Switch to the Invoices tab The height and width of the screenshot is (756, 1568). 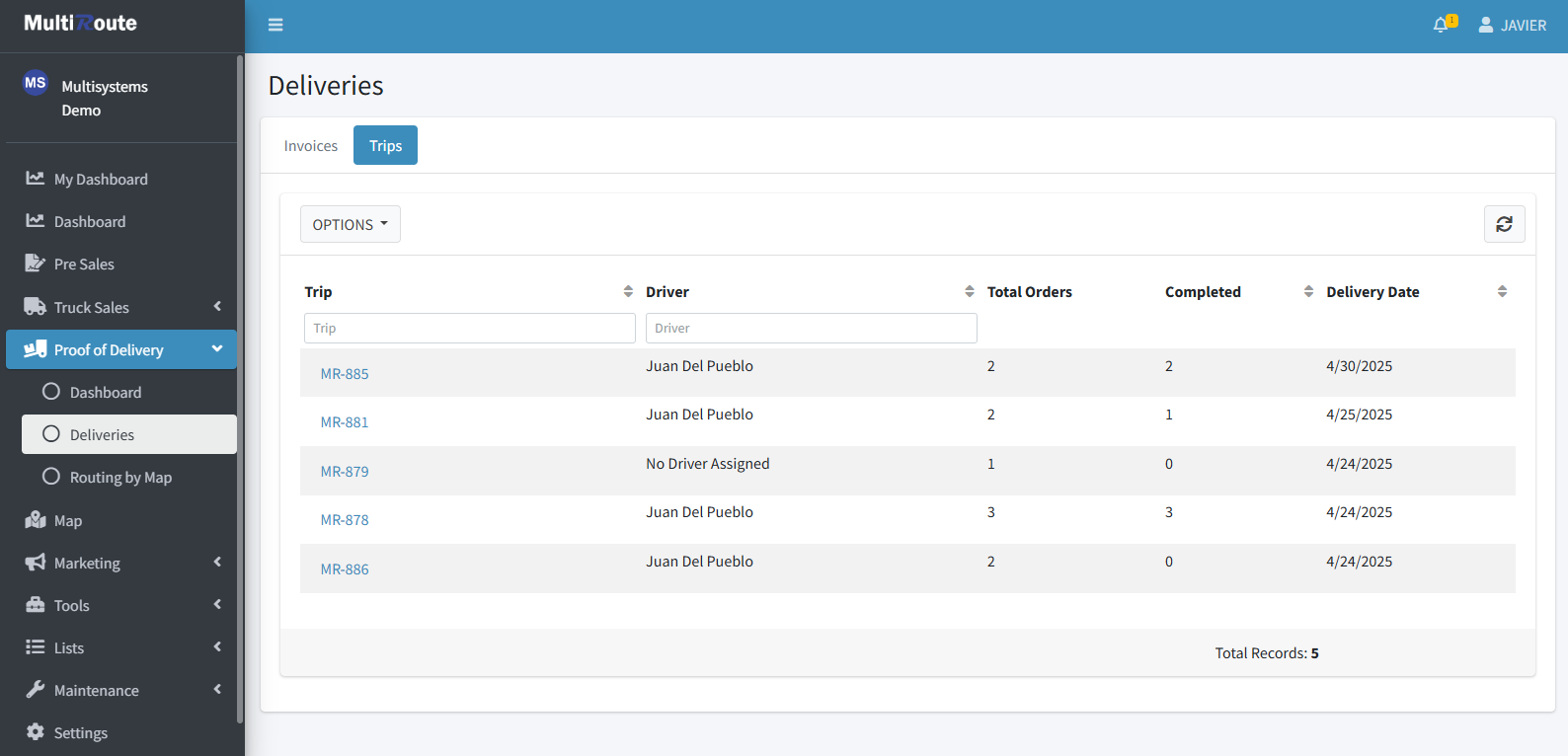tap(310, 145)
